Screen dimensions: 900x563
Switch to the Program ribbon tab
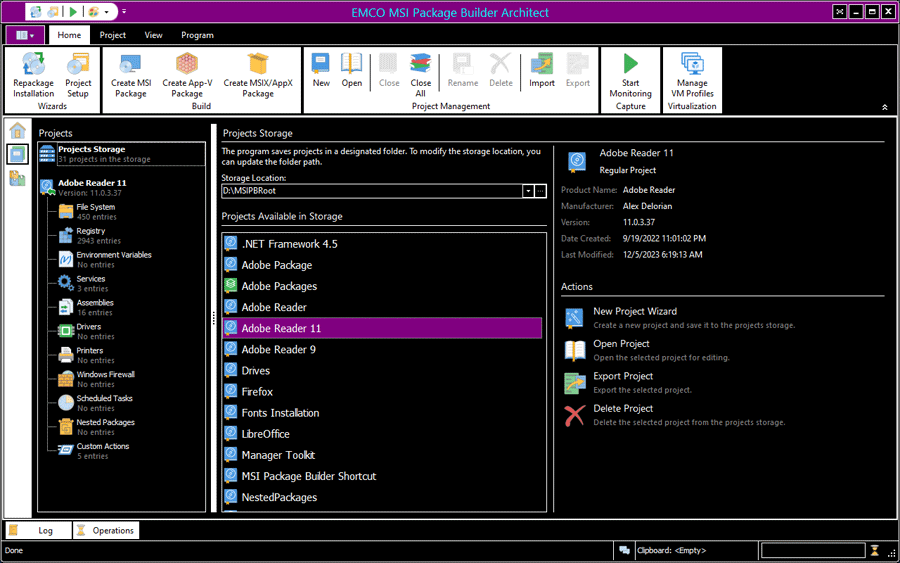coord(197,35)
